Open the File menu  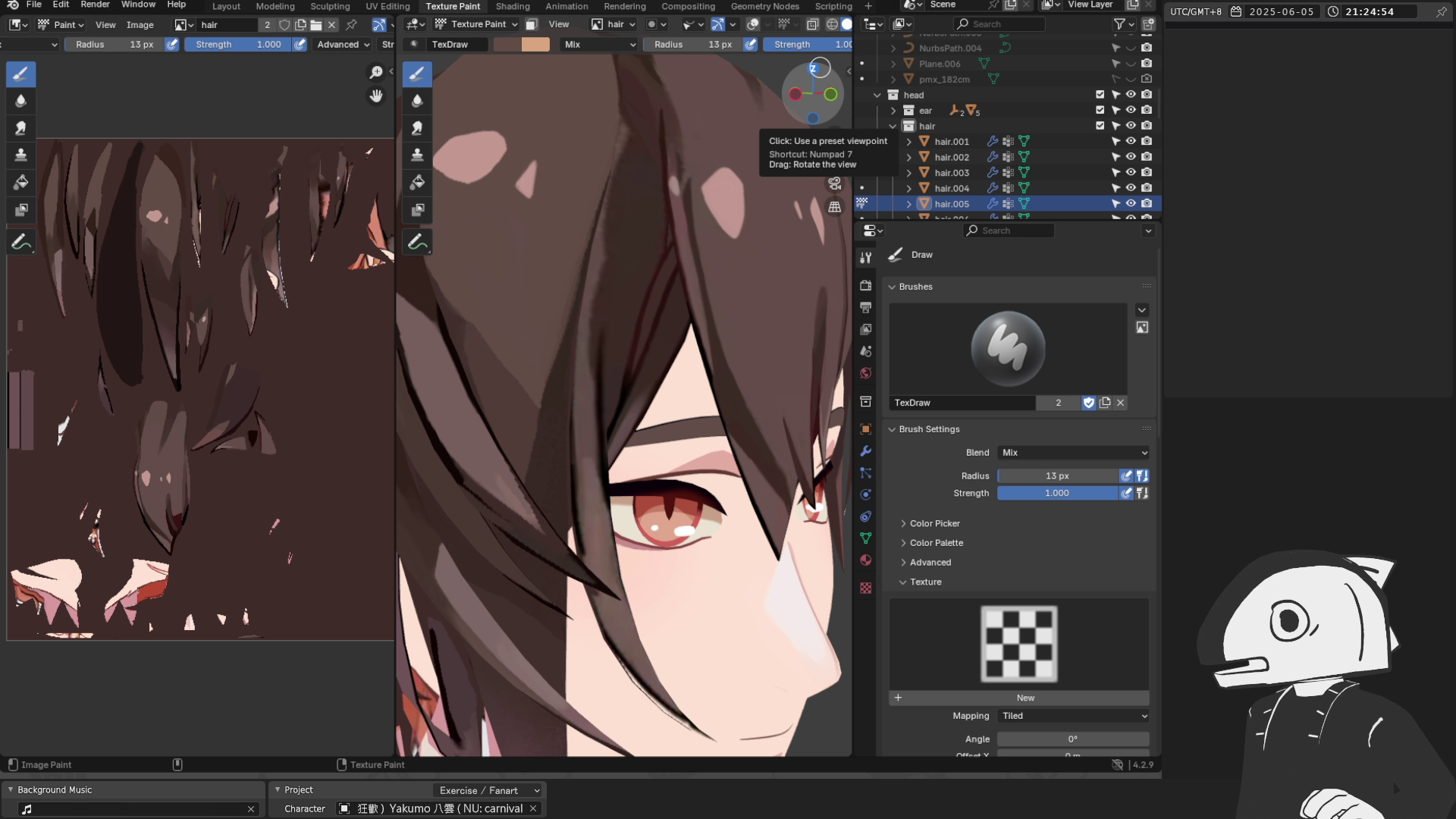tap(34, 5)
